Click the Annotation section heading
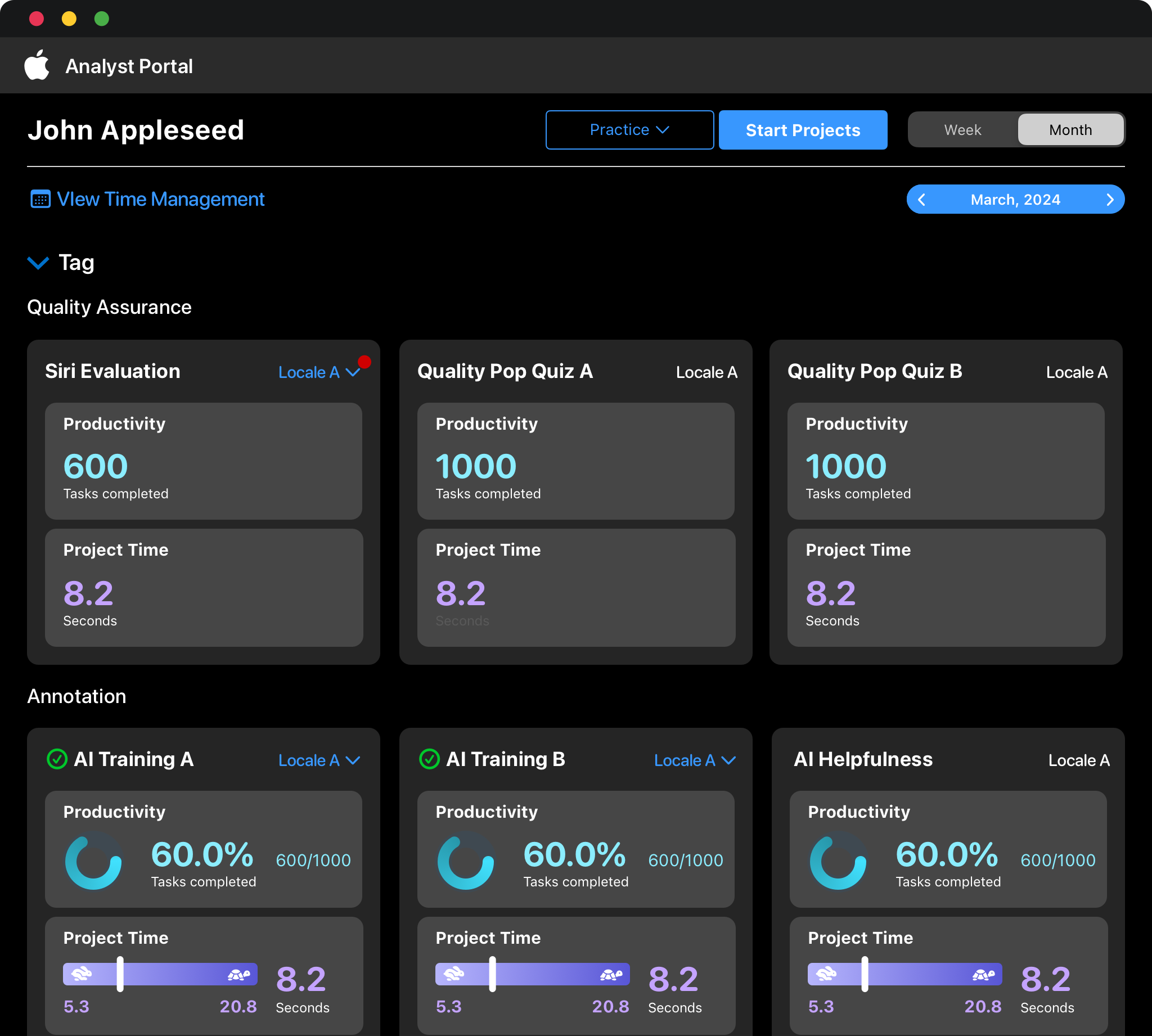The image size is (1152, 1036). click(77, 696)
